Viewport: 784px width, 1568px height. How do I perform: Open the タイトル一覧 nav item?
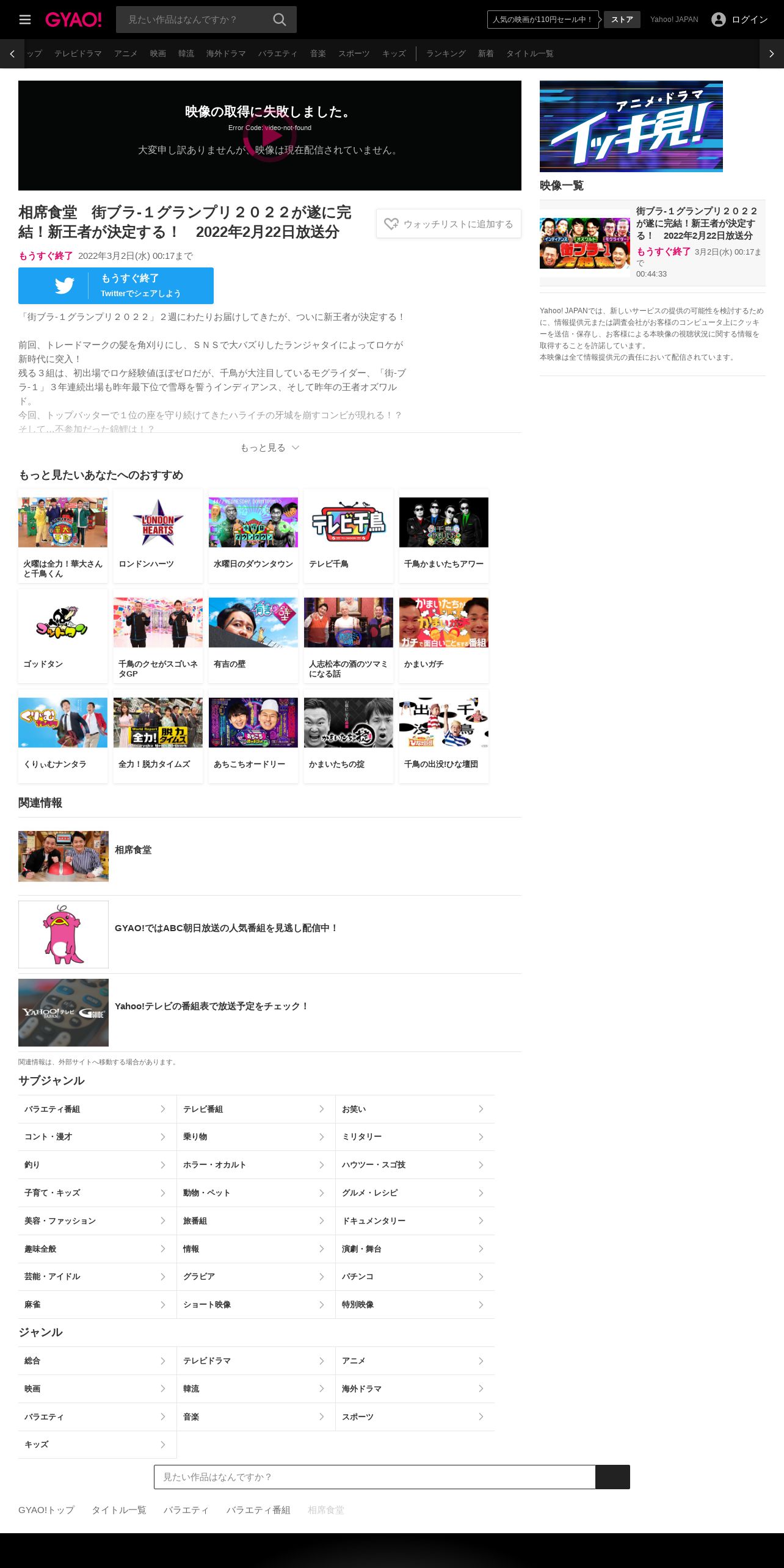tap(530, 54)
